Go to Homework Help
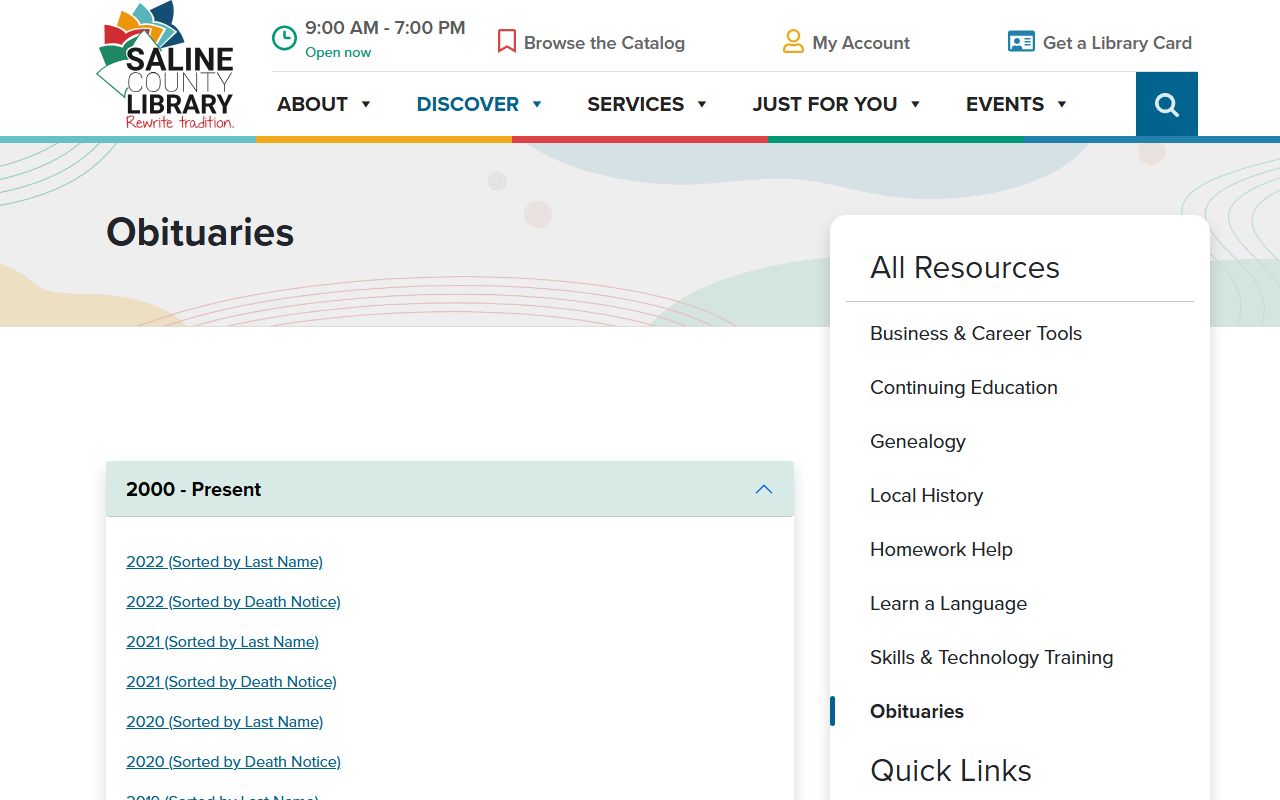The width and height of the screenshot is (1280, 800). pyautogui.click(x=941, y=550)
